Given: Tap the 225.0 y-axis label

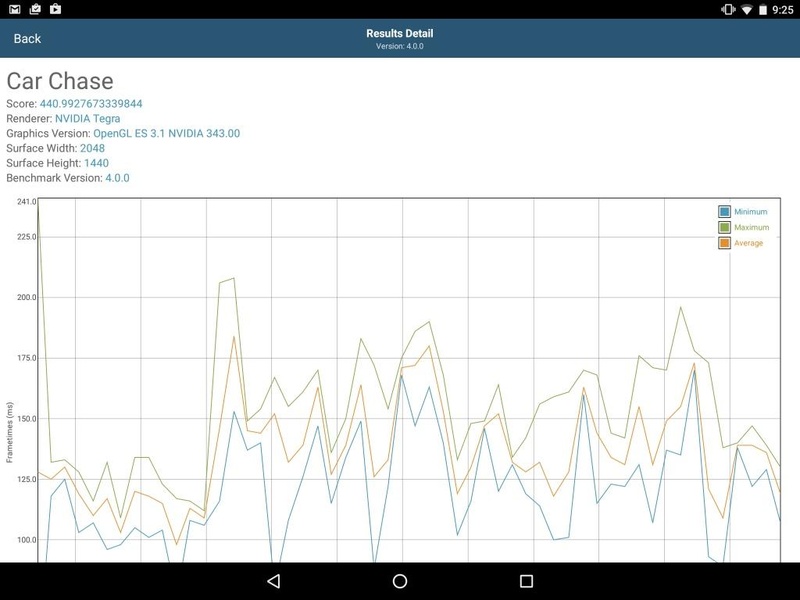Looking at the screenshot, I should [x=27, y=237].
